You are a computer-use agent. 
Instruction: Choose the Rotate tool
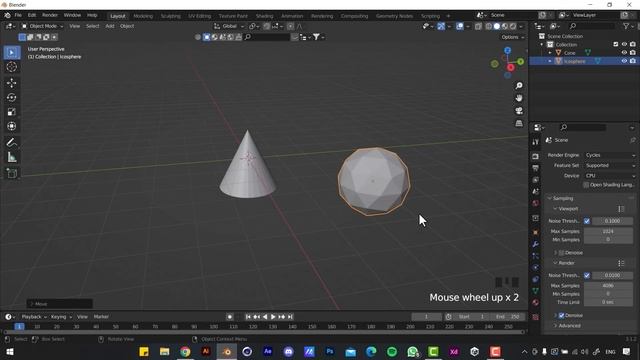pyautogui.click(x=11, y=97)
